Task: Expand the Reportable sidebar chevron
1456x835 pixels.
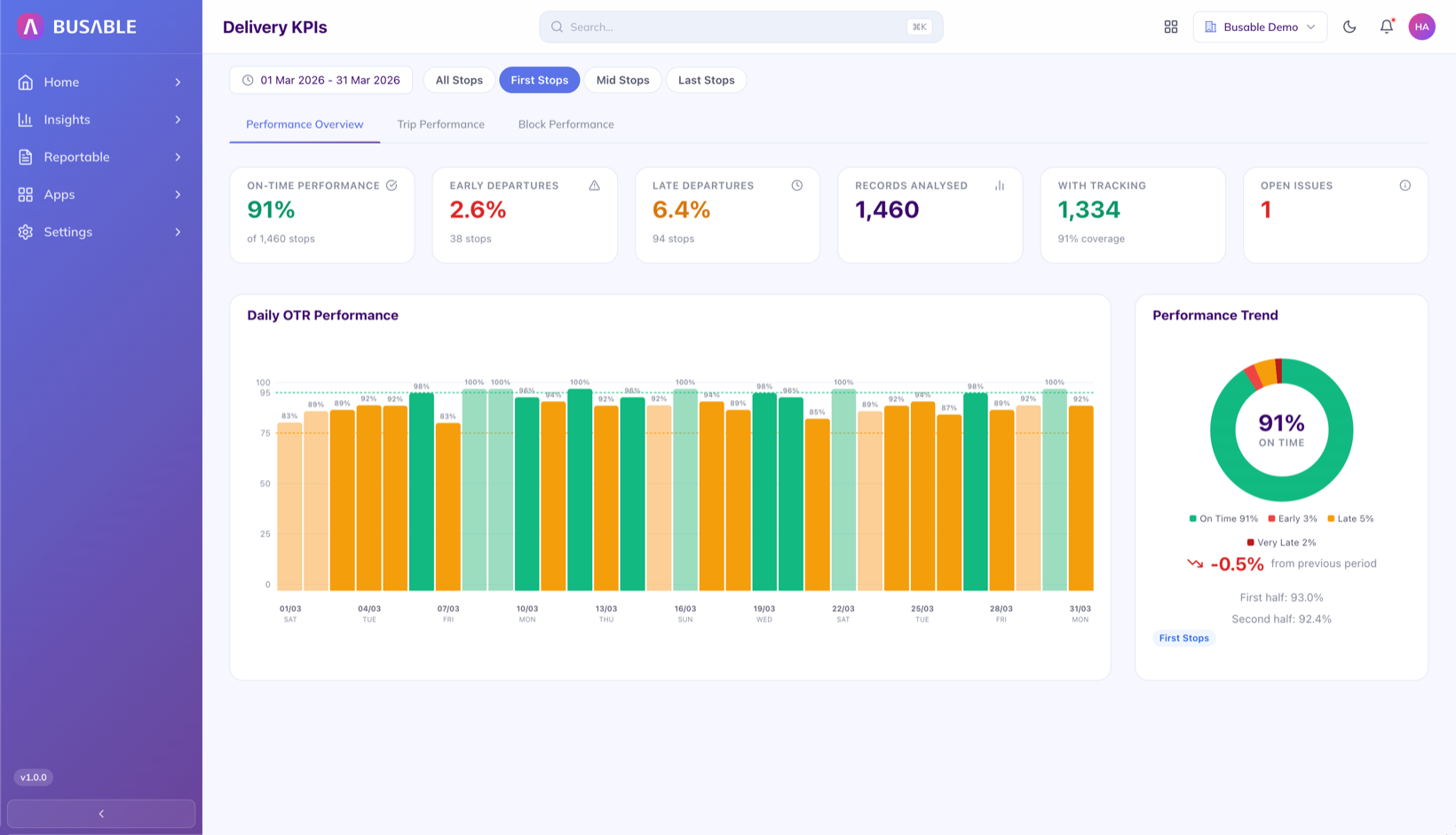Action: (x=178, y=157)
